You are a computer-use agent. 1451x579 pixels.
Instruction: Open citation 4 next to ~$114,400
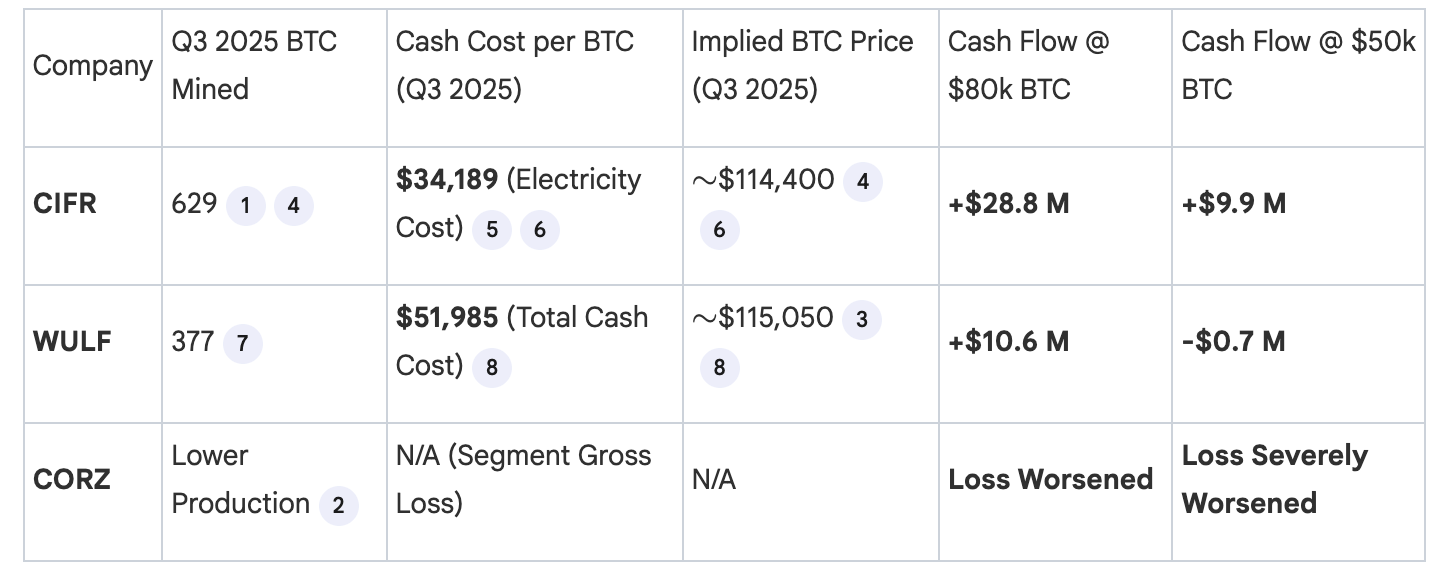point(863,182)
